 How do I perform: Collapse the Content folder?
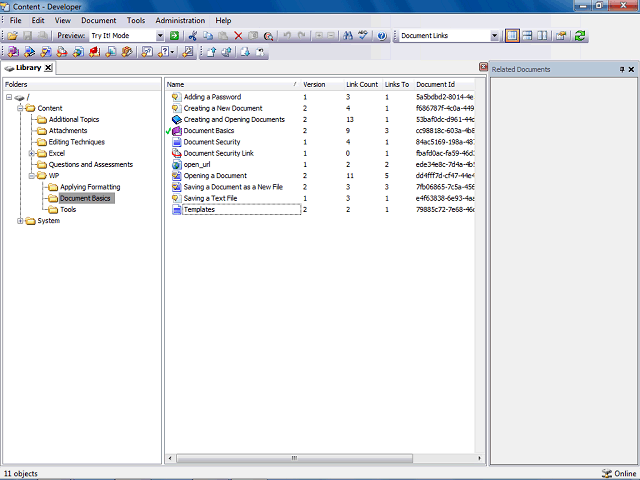point(20,108)
